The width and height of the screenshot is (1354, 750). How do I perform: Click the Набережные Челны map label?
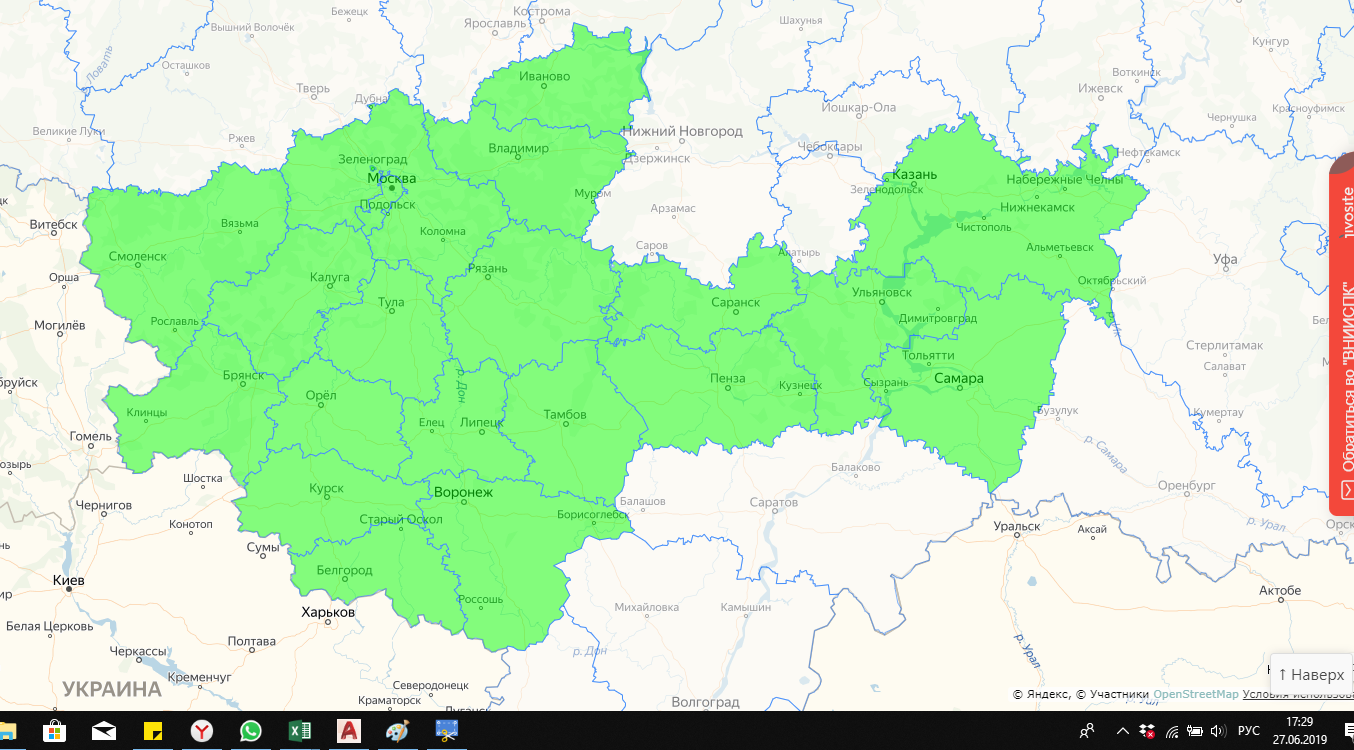[x=1063, y=180]
